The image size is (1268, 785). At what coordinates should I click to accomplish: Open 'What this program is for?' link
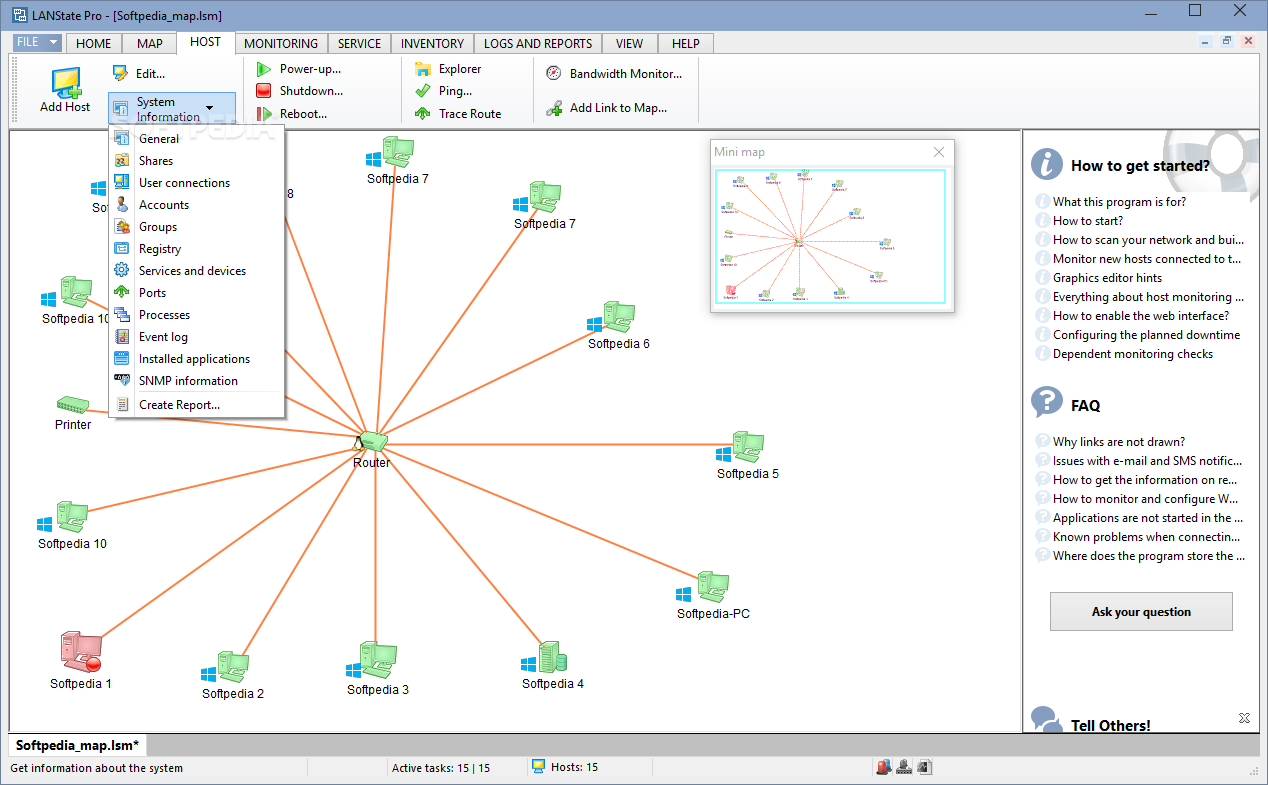[1119, 202]
